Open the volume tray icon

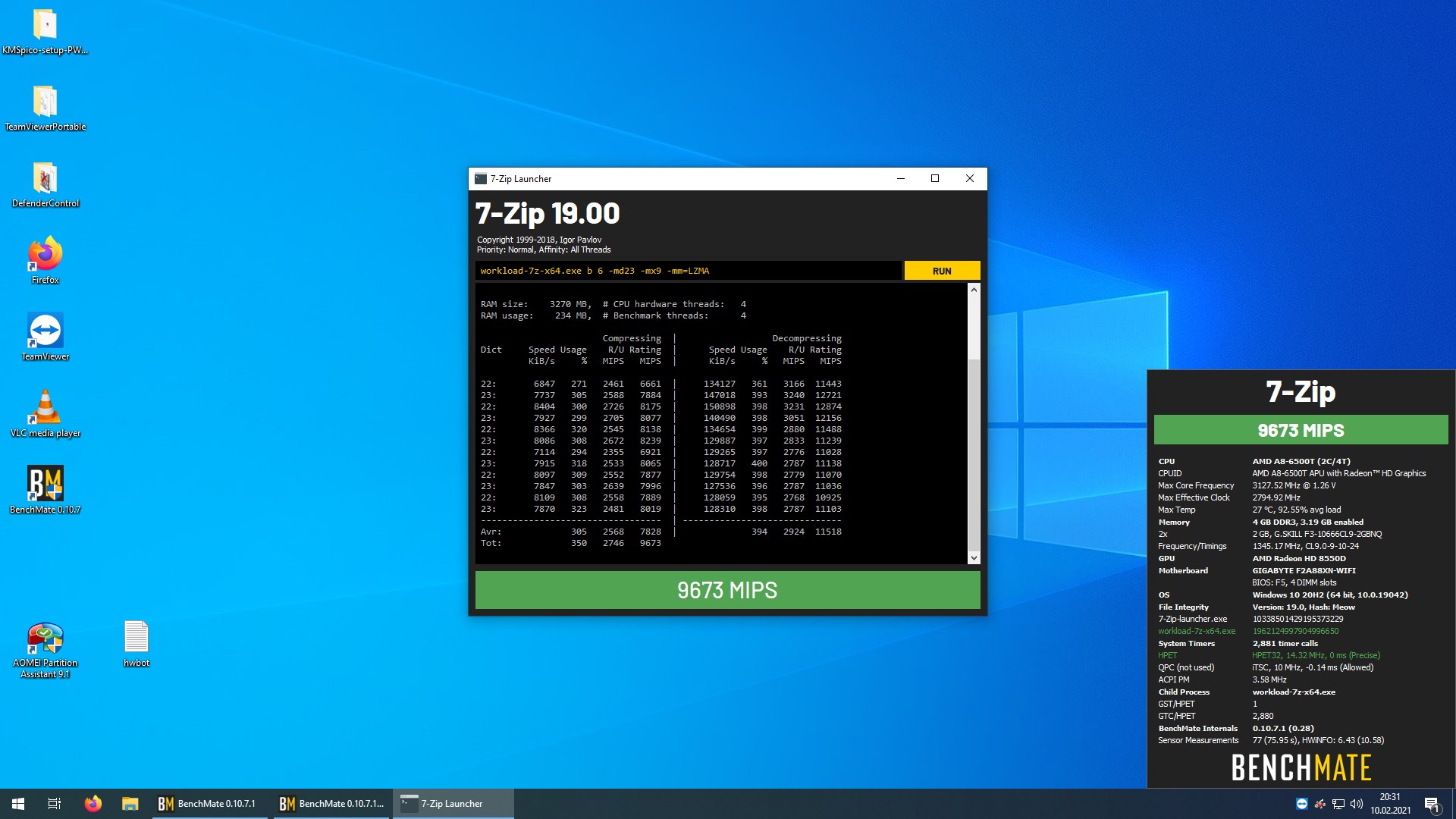click(1357, 804)
